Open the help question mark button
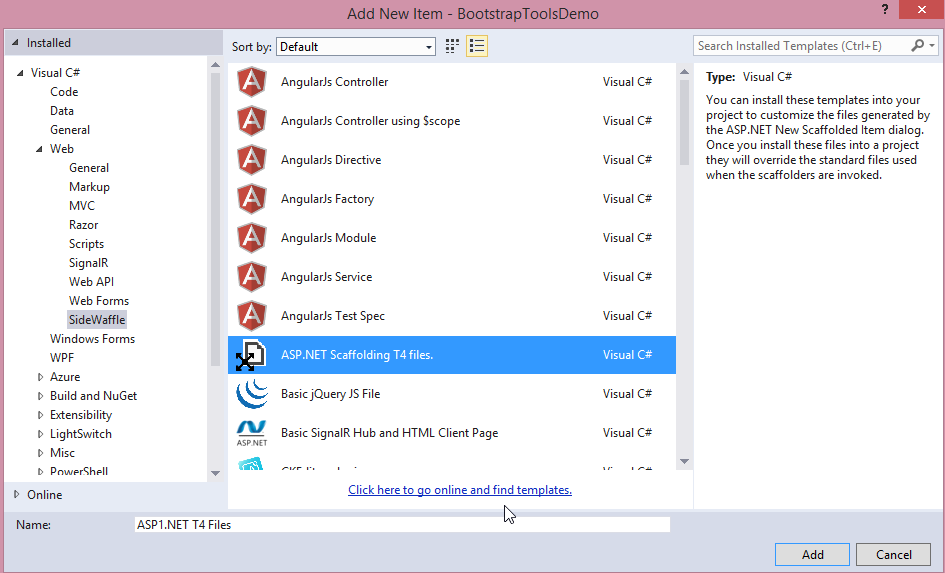The width and height of the screenshot is (945, 573). (884, 9)
